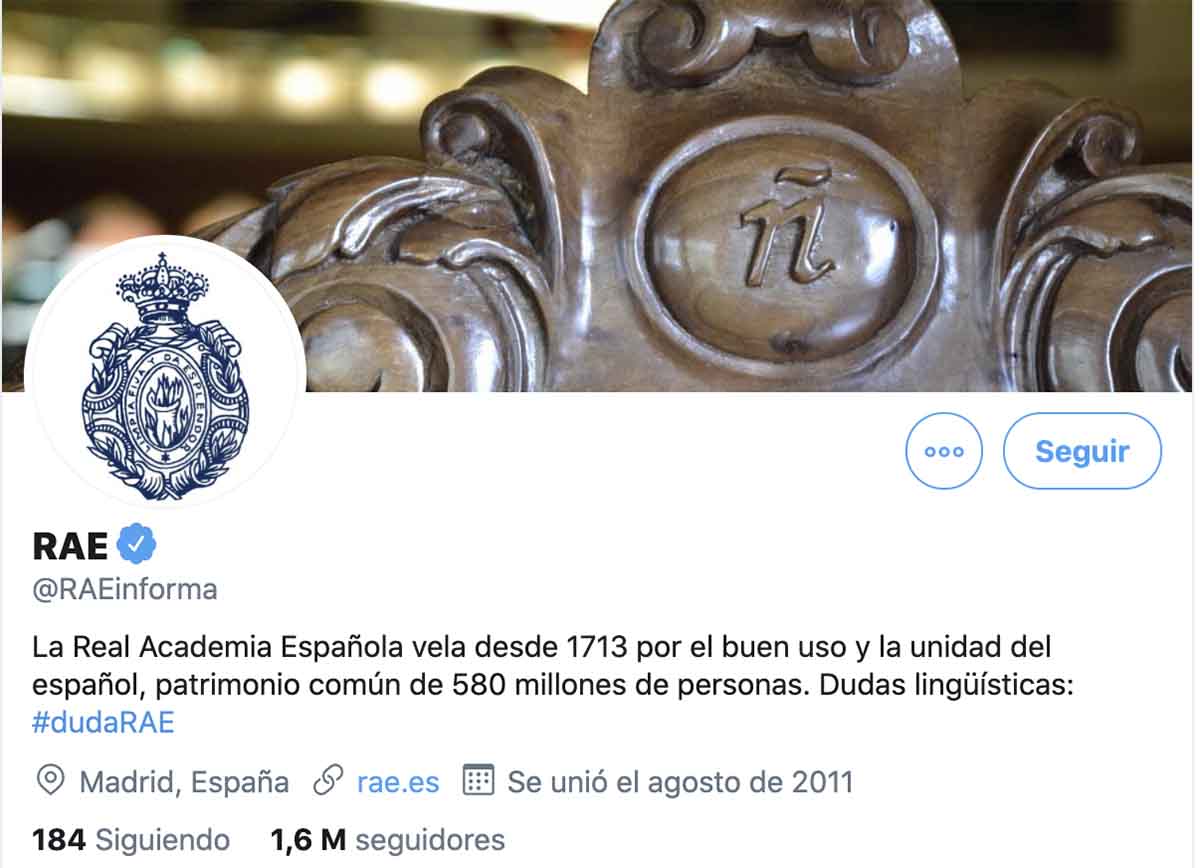Image resolution: width=1200 pixels, height=868 pixels.
Task: Click the blue verified badge beside RAE
Action: click(138, 545)
